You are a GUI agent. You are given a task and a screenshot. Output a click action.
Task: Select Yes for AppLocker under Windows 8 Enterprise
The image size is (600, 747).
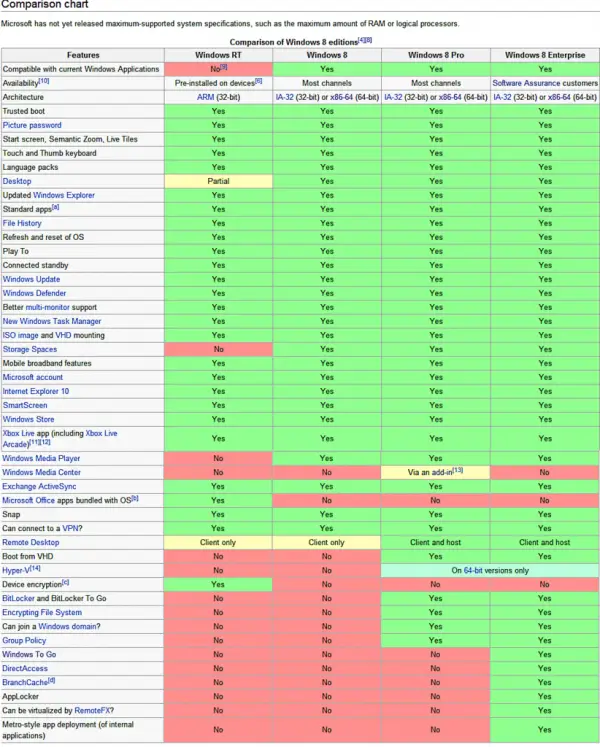[545, 697]
